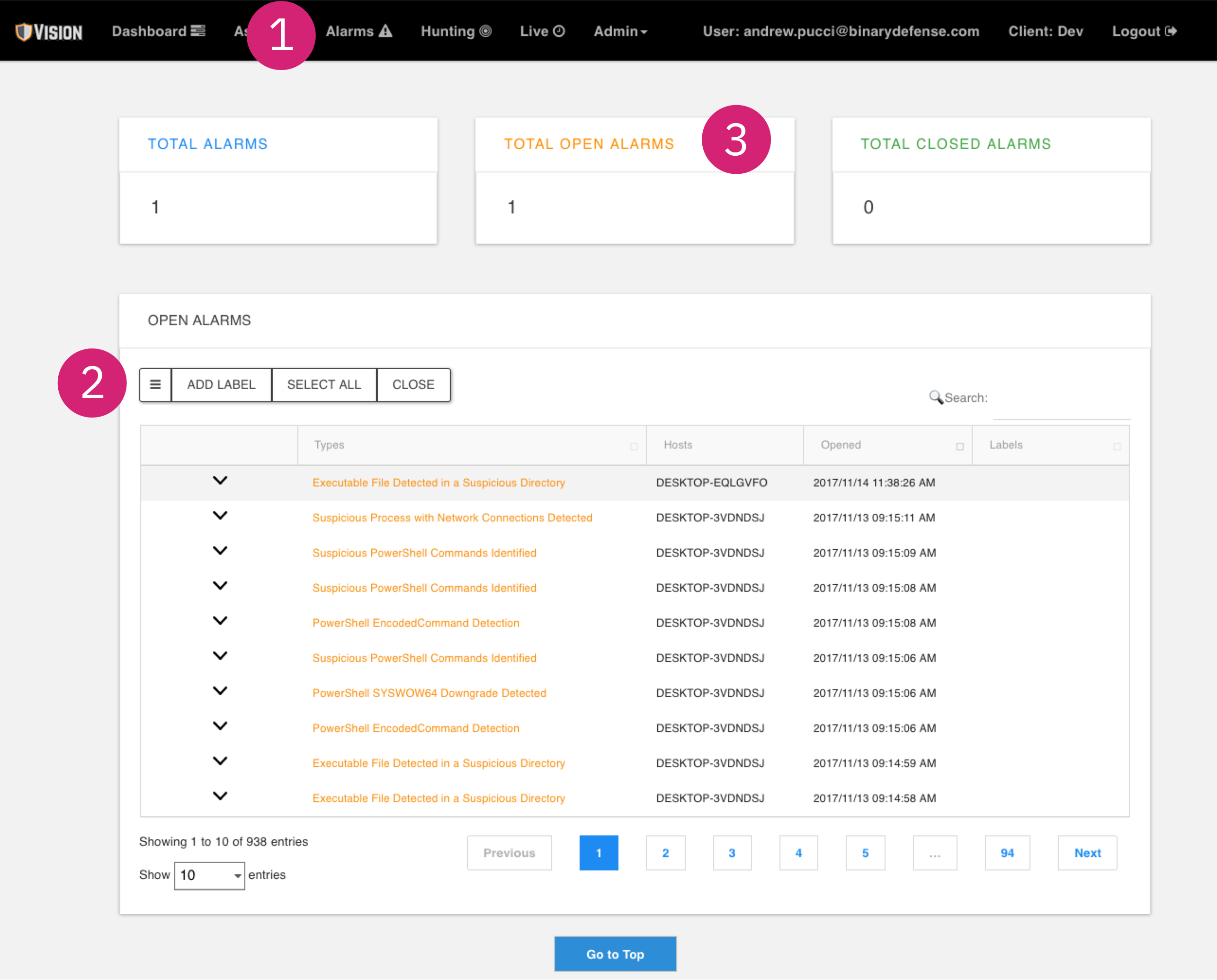Sort by the Types column header
This screenshot has height=980, width=1217.
[x=472, y=445]
